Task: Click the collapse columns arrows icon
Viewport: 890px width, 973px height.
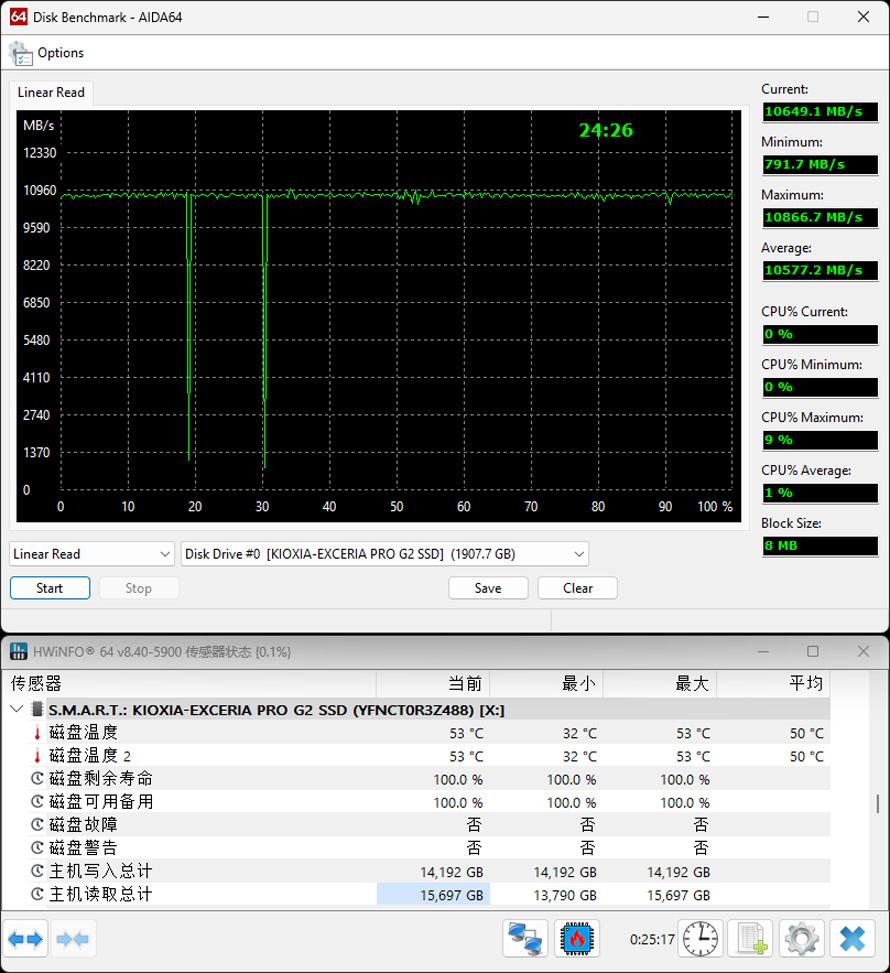Action: (x=74, y=939)
